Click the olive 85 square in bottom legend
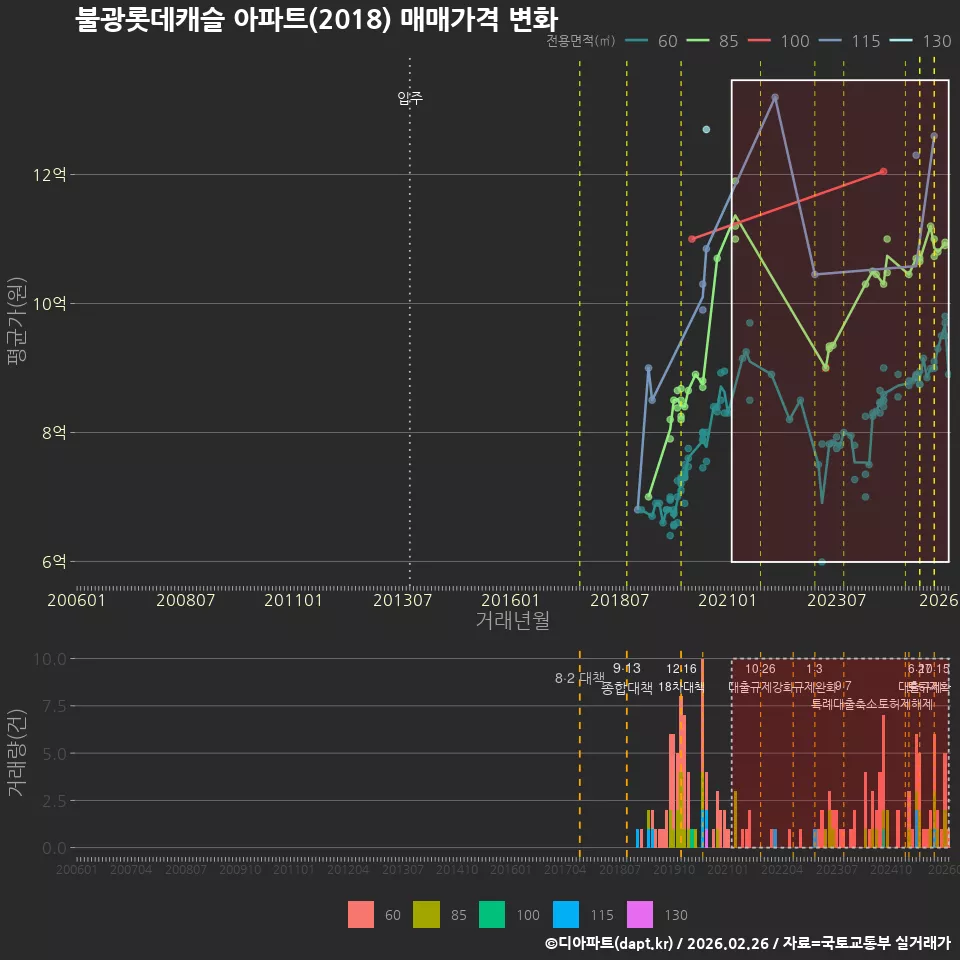Image resolution: width=960 pixels, height=960 pixels. click(426, 915)
